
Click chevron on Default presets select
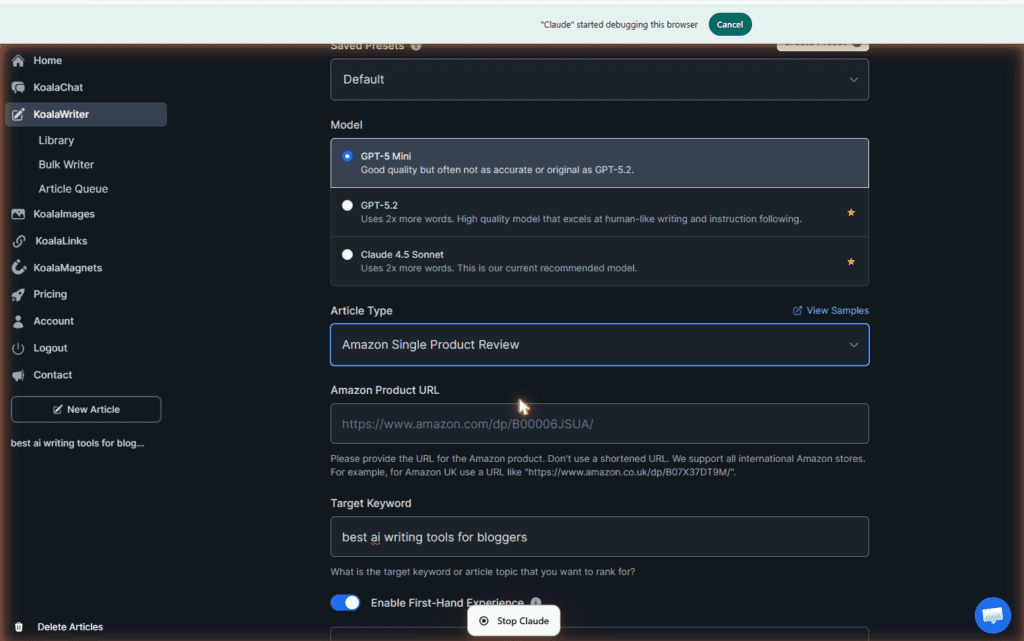(854, 80)
